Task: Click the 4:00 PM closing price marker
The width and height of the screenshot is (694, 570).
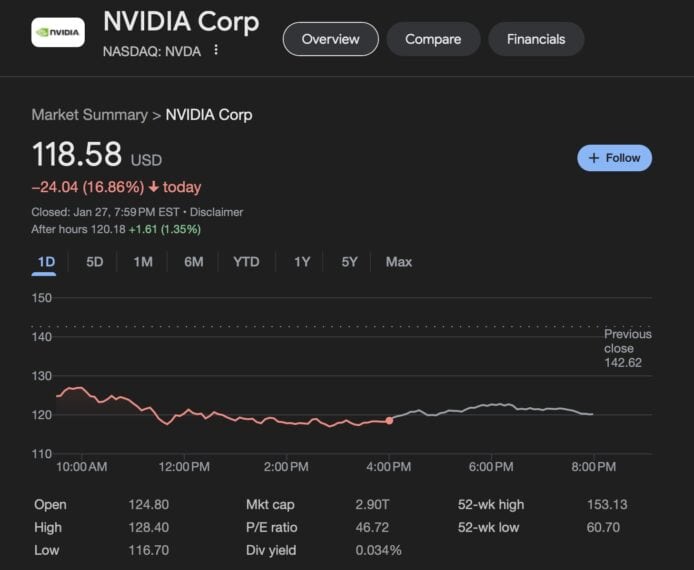Action: click(389, 420)
